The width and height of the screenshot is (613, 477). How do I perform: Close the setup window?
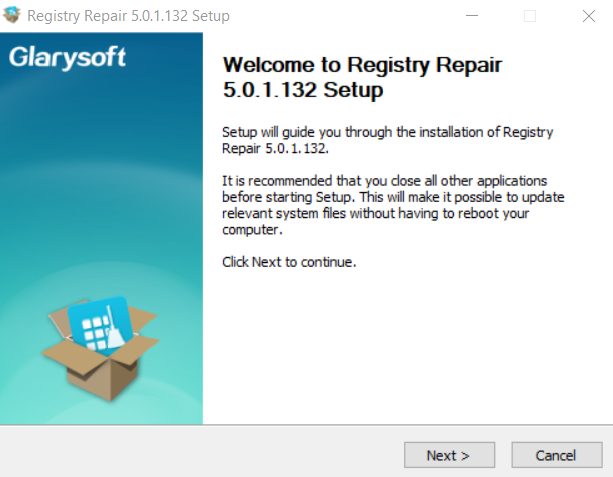click(x=589, y=16)
